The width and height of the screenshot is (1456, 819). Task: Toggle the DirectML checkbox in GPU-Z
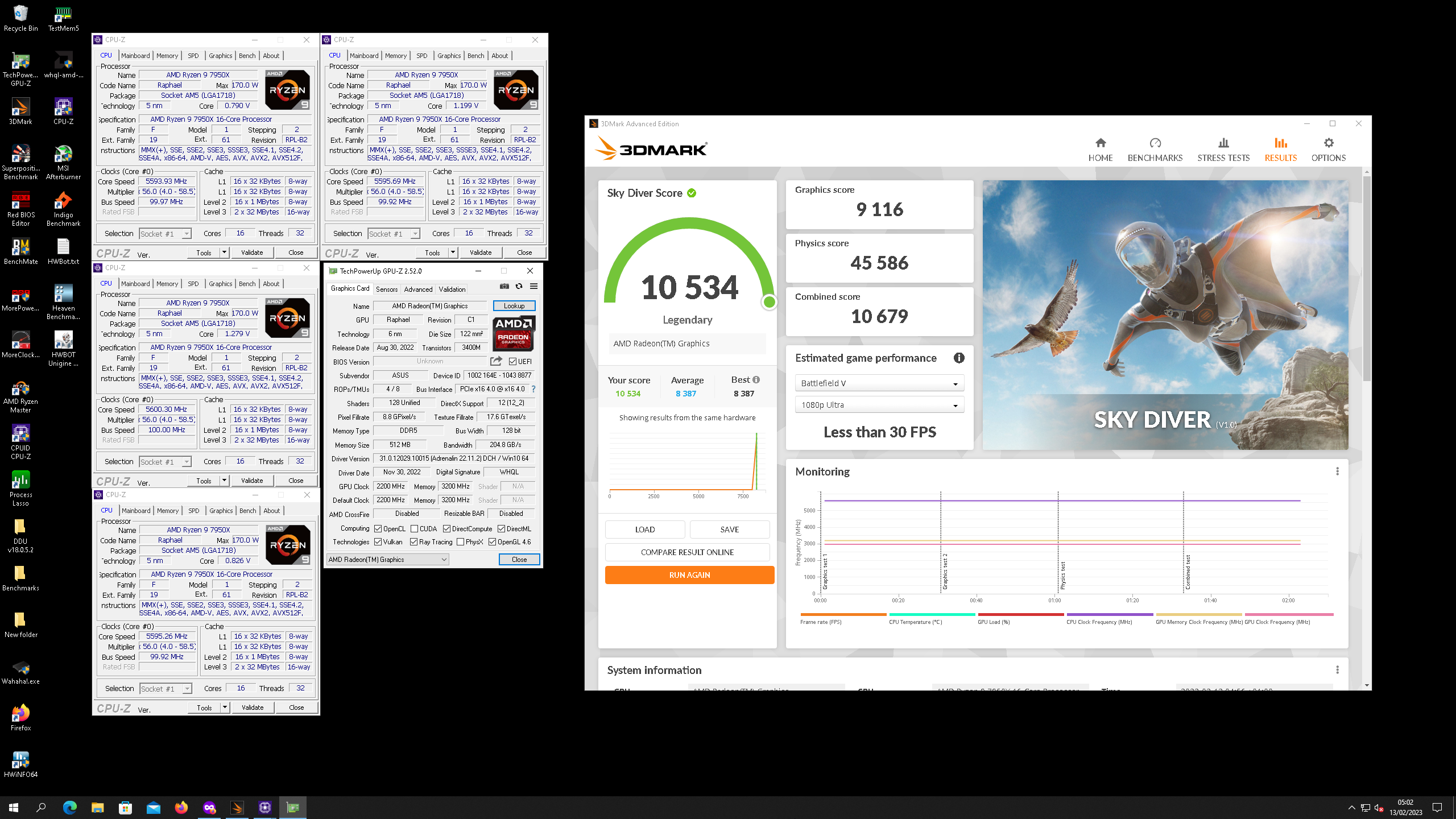(x=501, y=529)
